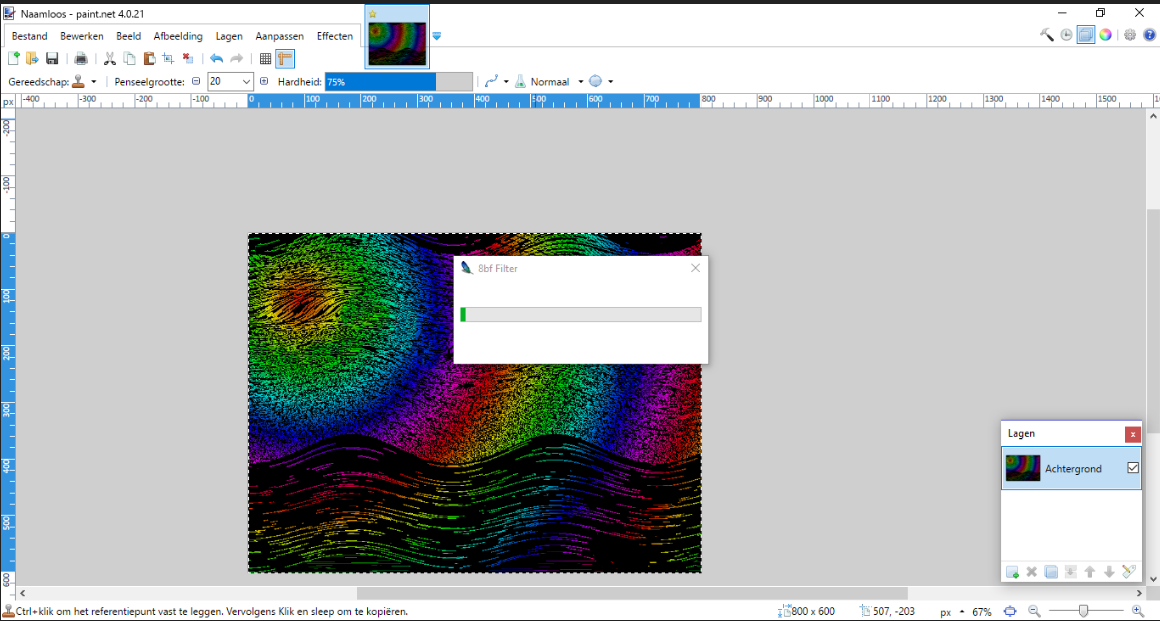Decrease Penseelgrootte with the minus button
Viewport: 1160px width, 621px height.
coord(196,81)
